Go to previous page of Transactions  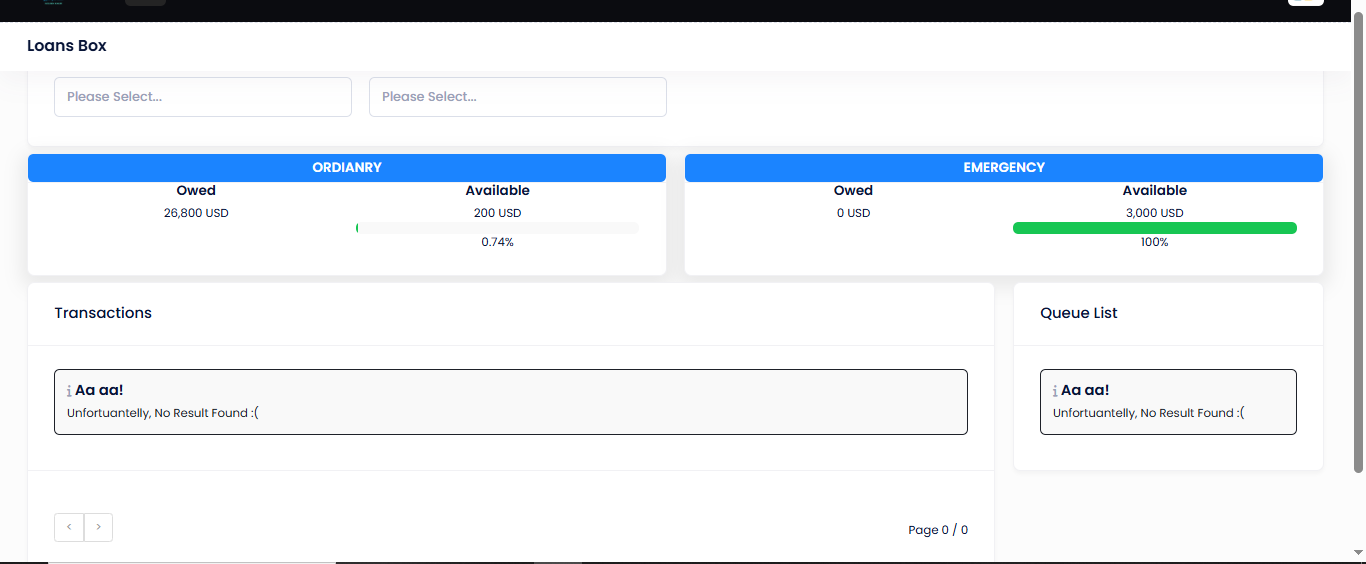(69, 527)
